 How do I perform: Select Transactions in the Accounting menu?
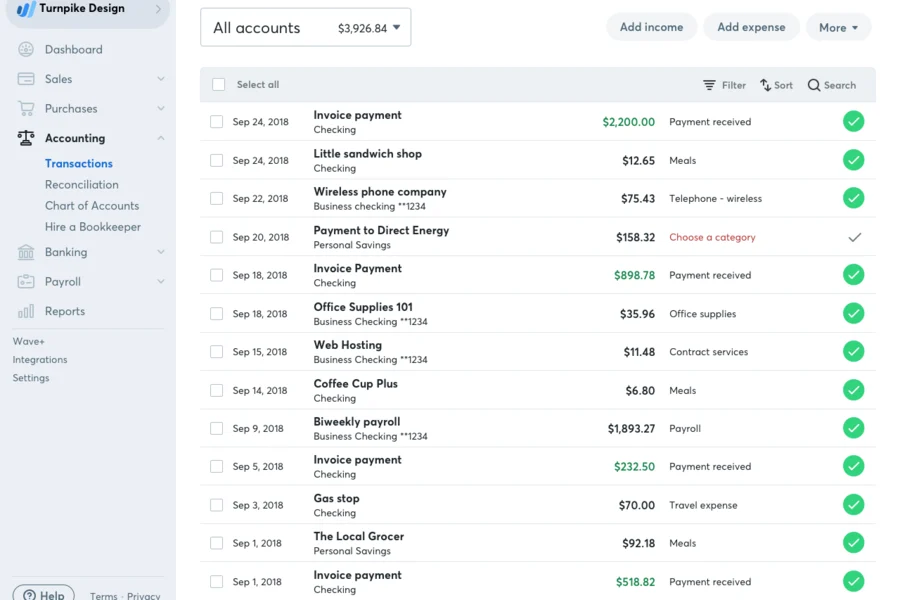(x=78, y=163)
